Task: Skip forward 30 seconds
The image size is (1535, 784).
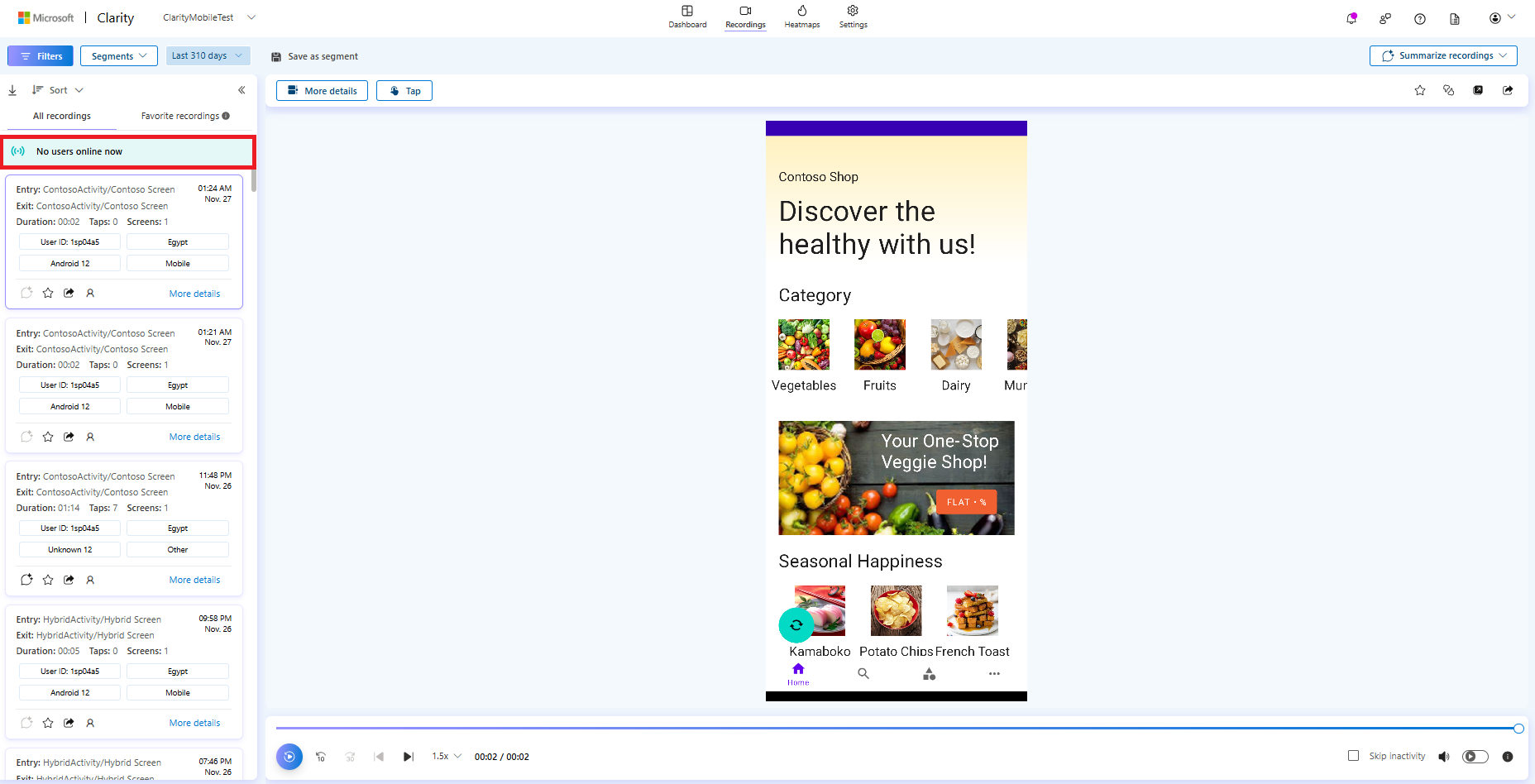Action: click(350, 756)
